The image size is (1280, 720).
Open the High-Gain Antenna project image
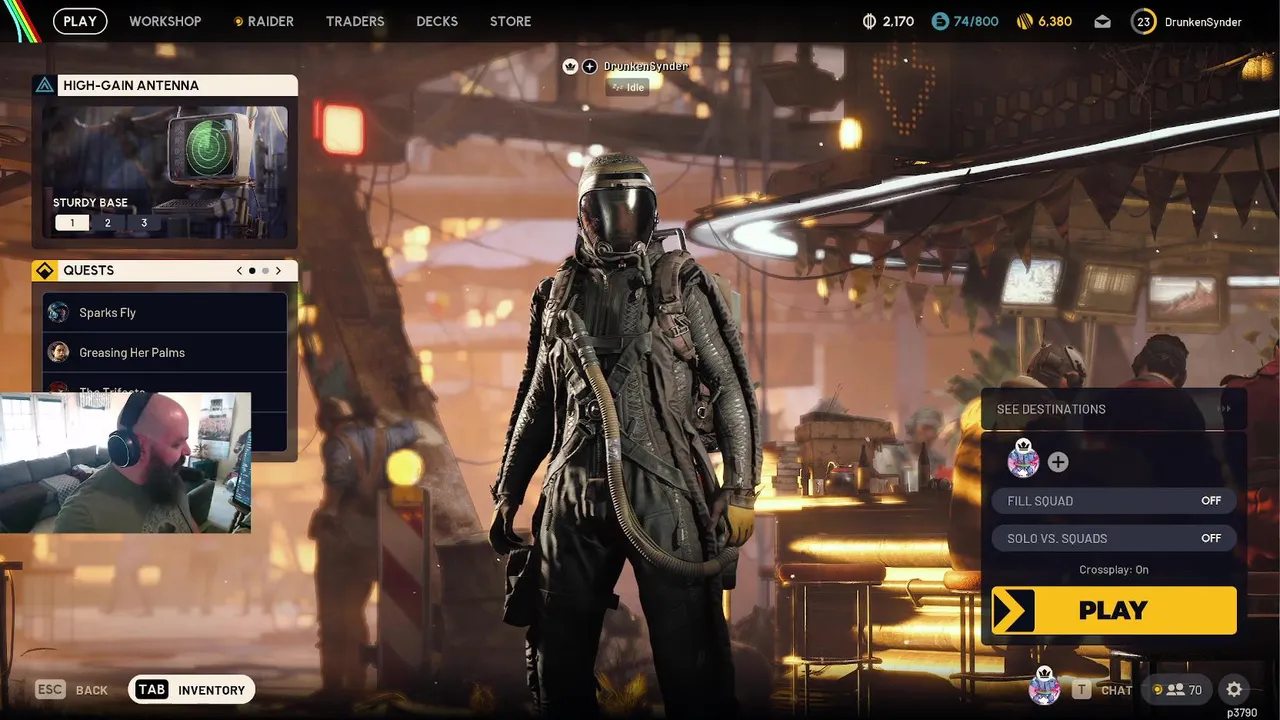(x=165, y=170)
